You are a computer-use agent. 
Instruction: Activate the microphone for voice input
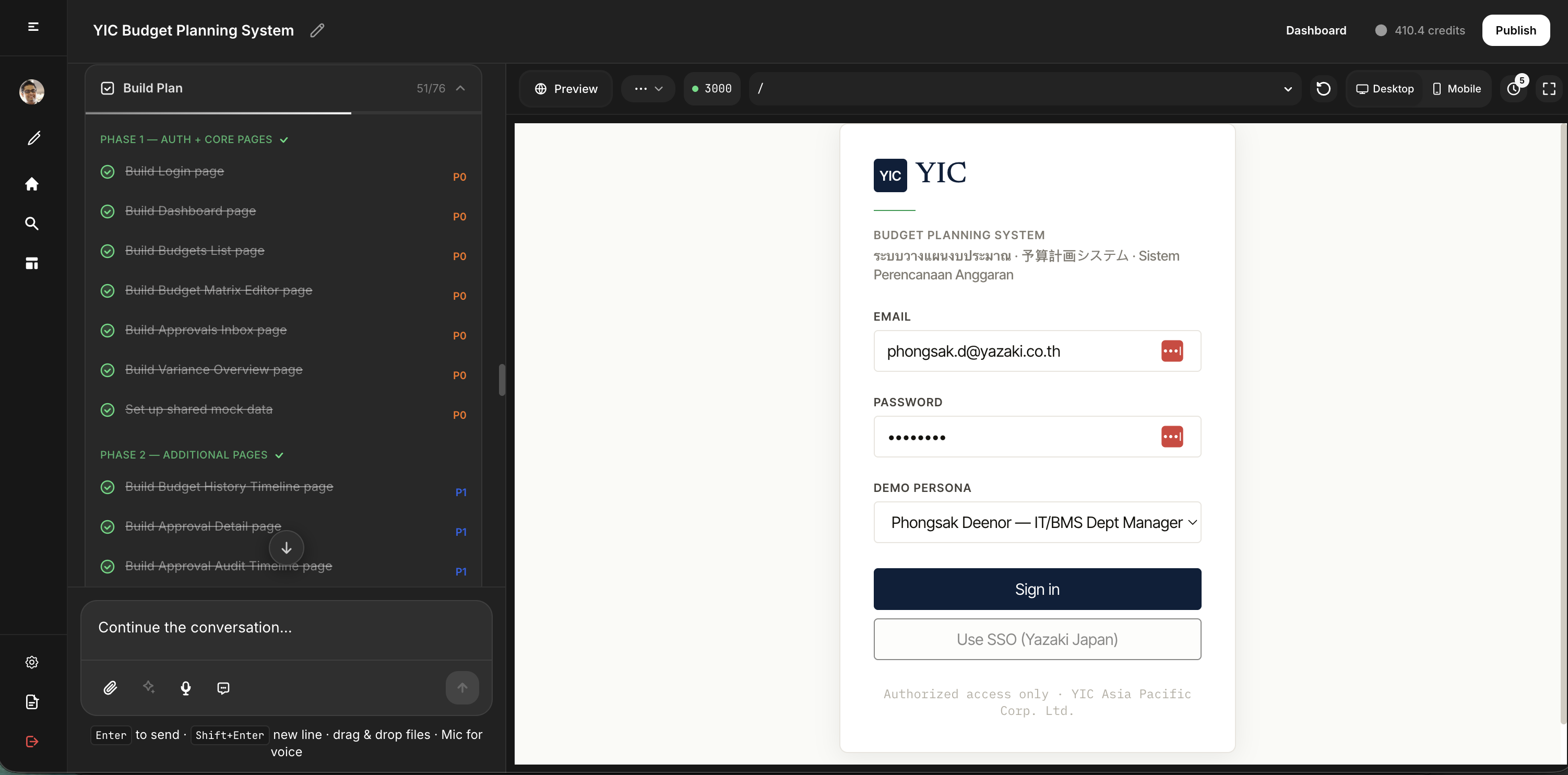click(185, 688)
